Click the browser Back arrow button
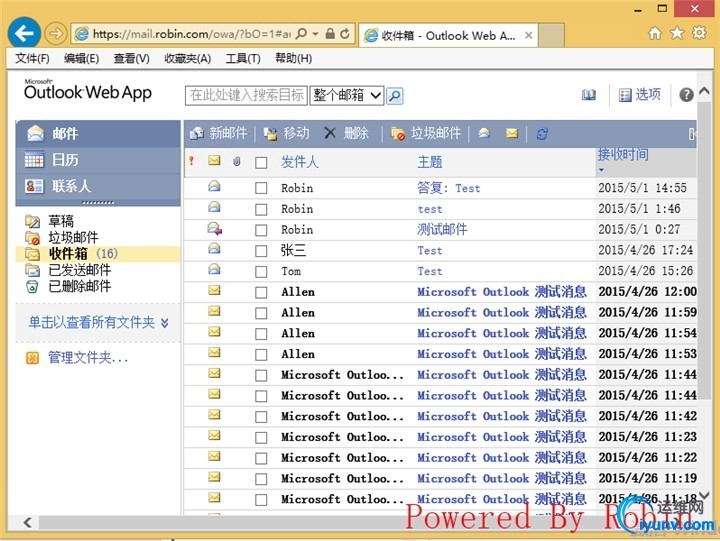 click(24, 33)
